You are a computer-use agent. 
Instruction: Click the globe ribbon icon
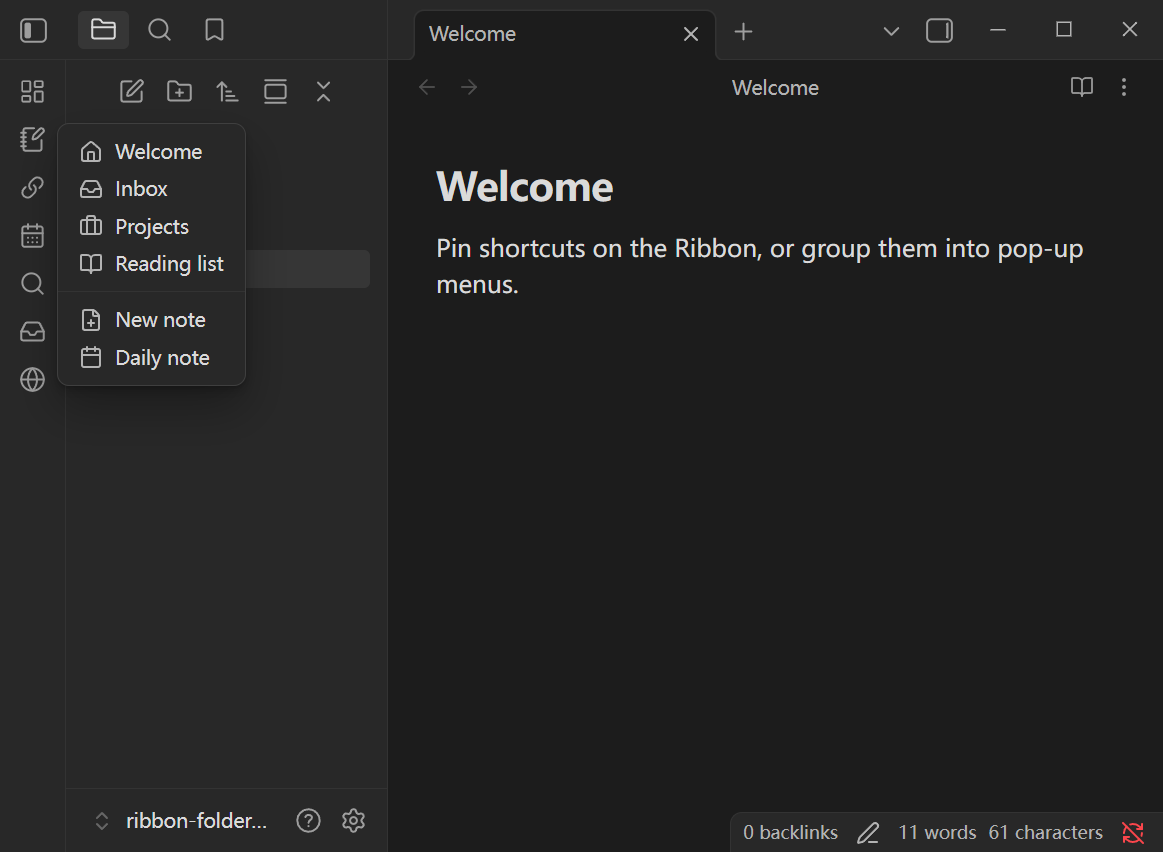pos(33,380)
